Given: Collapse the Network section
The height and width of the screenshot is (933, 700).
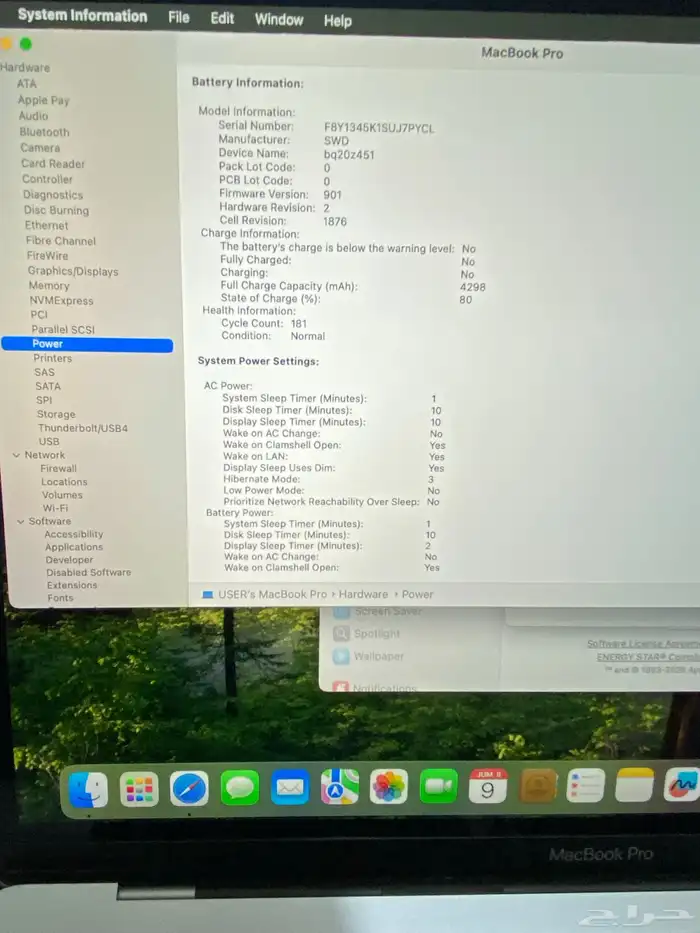Looking at the screenshot, I should pos(16,455).
